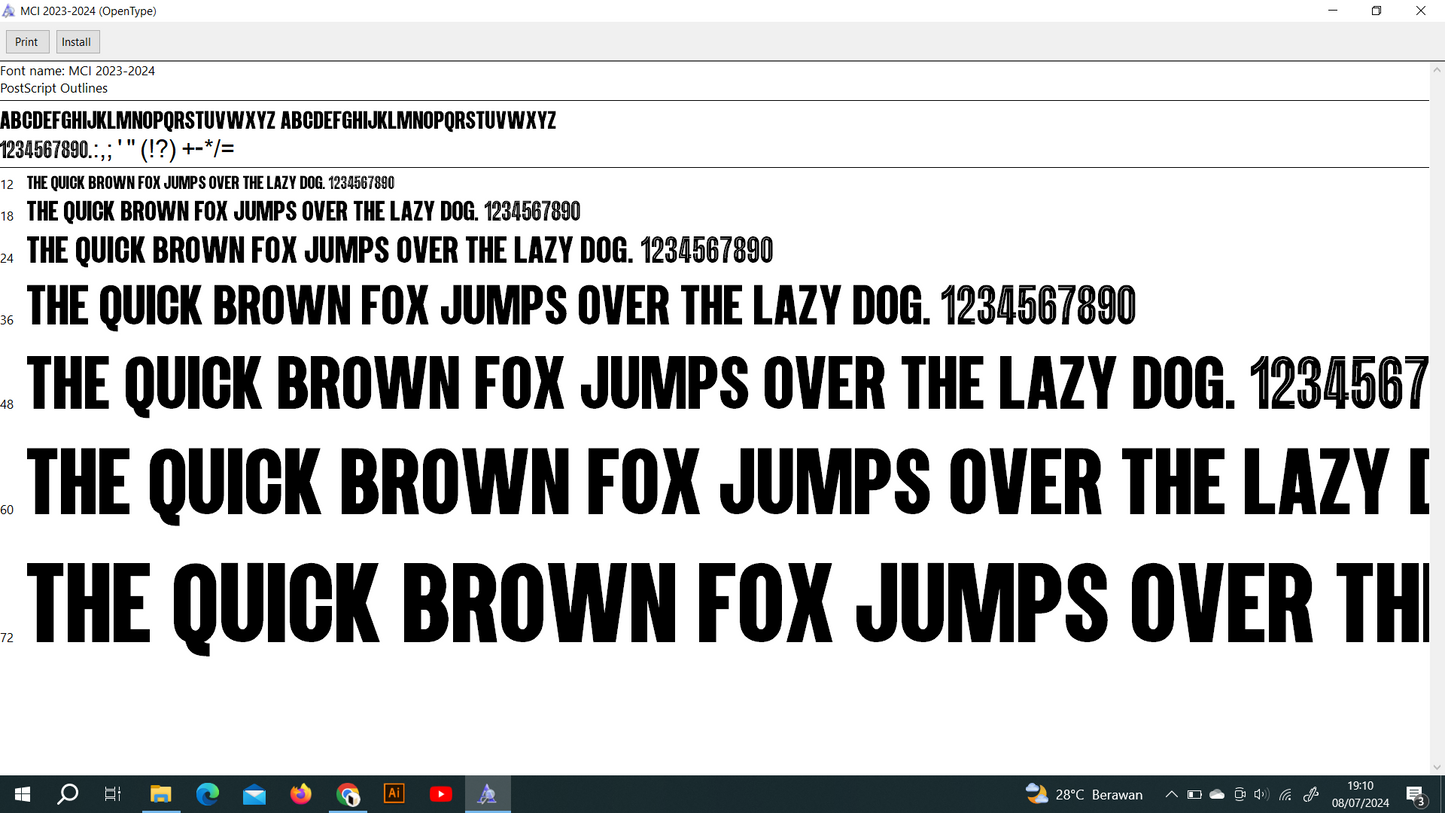
Task: Click the volume speaker icon in tray
Action: coord(1261,794)
